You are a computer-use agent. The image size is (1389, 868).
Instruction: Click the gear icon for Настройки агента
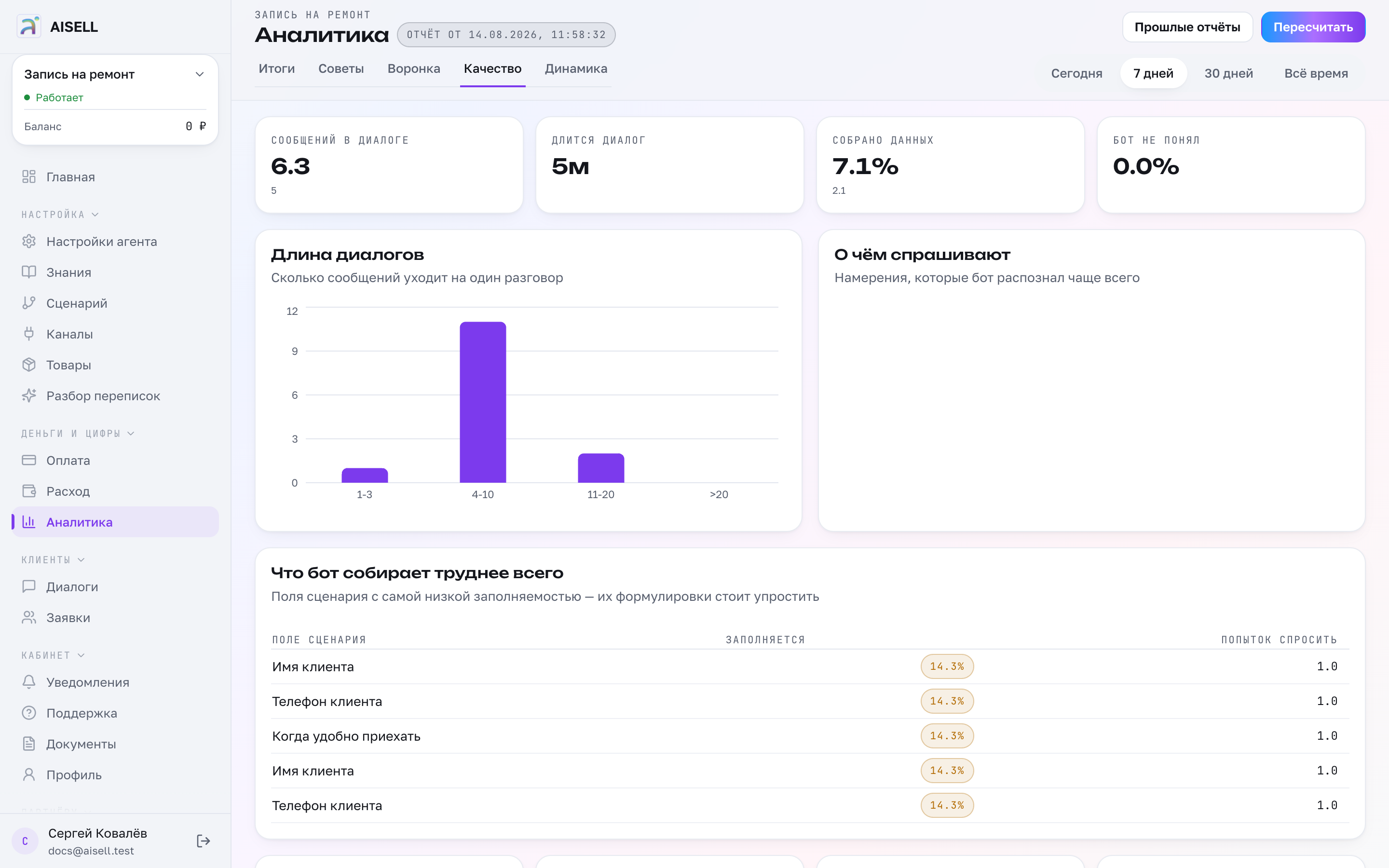coord(29,242)
